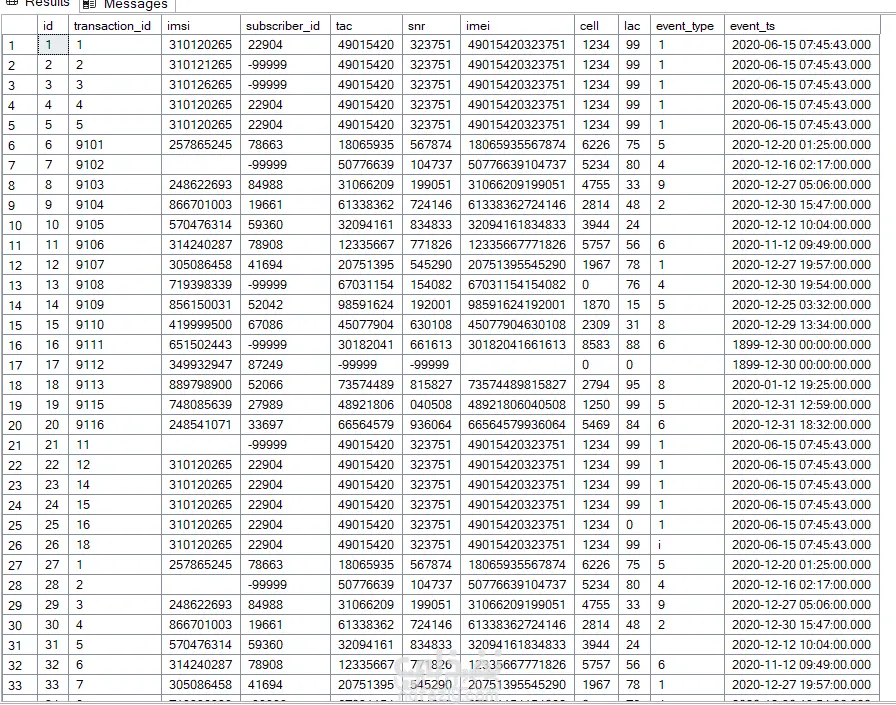Click imei cell 20751395545290 in row 12

click(517, 265)
